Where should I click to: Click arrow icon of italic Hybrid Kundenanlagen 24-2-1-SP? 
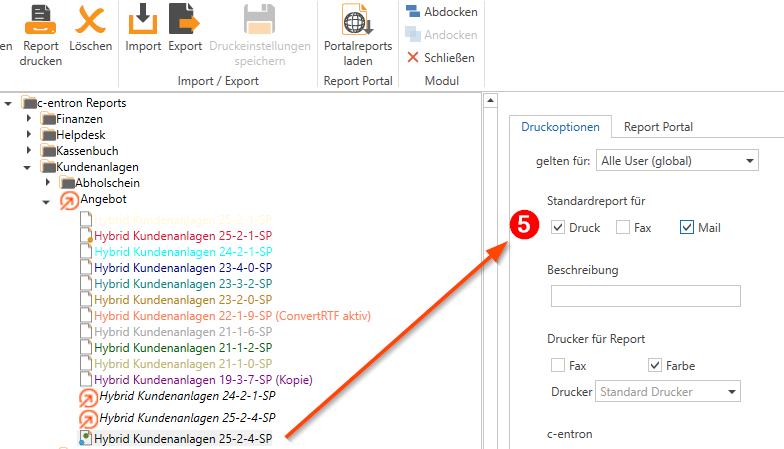click(x=88, y=398)
